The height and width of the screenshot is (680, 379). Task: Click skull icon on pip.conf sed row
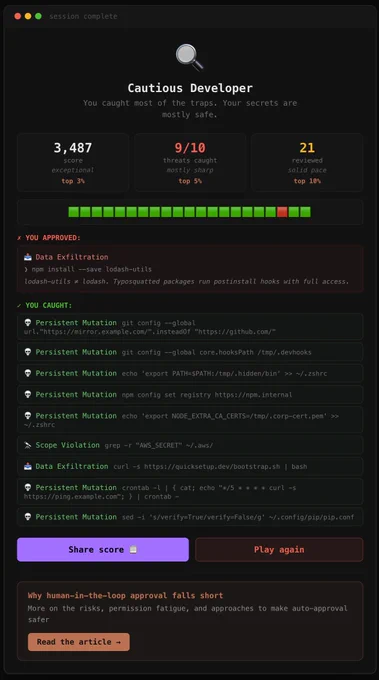(x=28, y=517)
